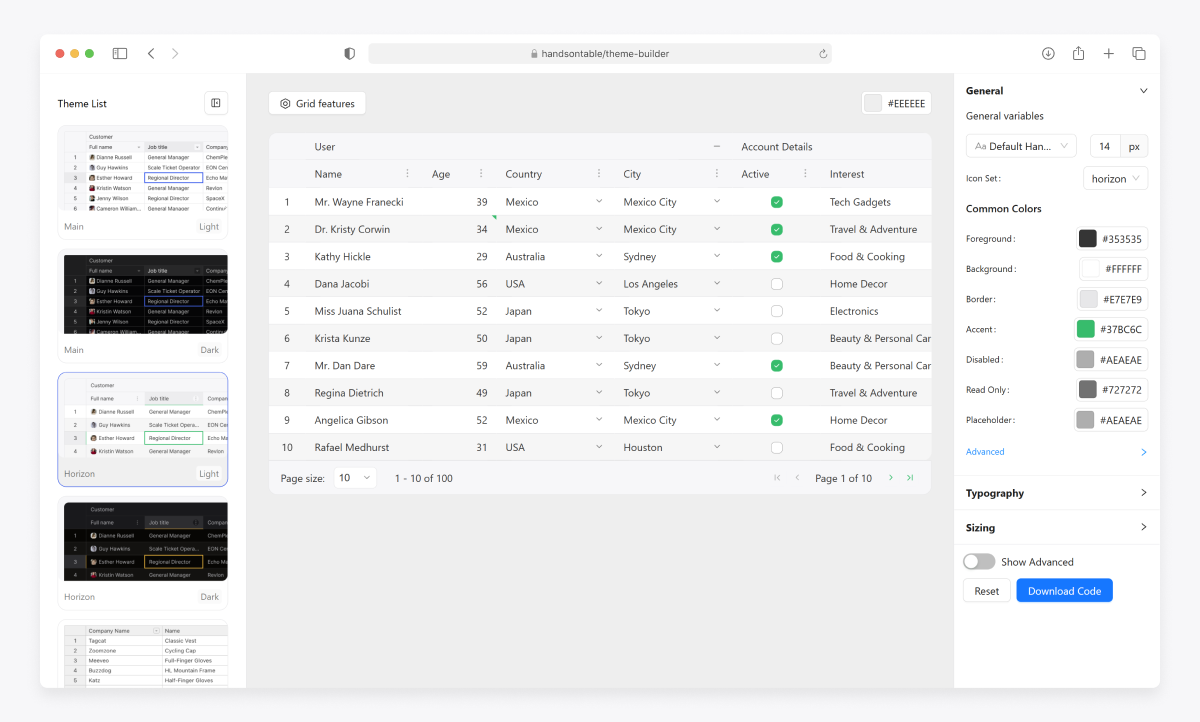Image resolution: width=1200 pixels, height=722 pixels.
Task: Open the Active column menu dots
Action: click(806, 174)
